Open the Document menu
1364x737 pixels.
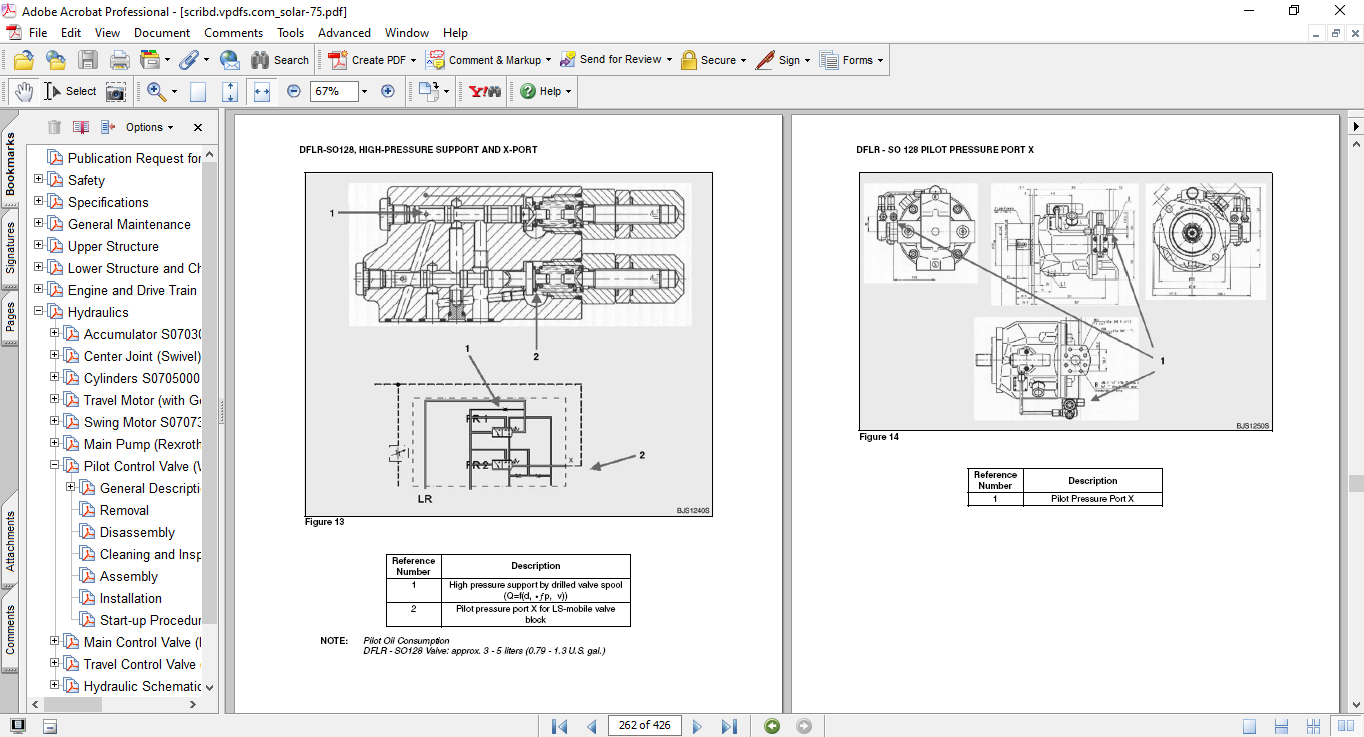point(162,33)
